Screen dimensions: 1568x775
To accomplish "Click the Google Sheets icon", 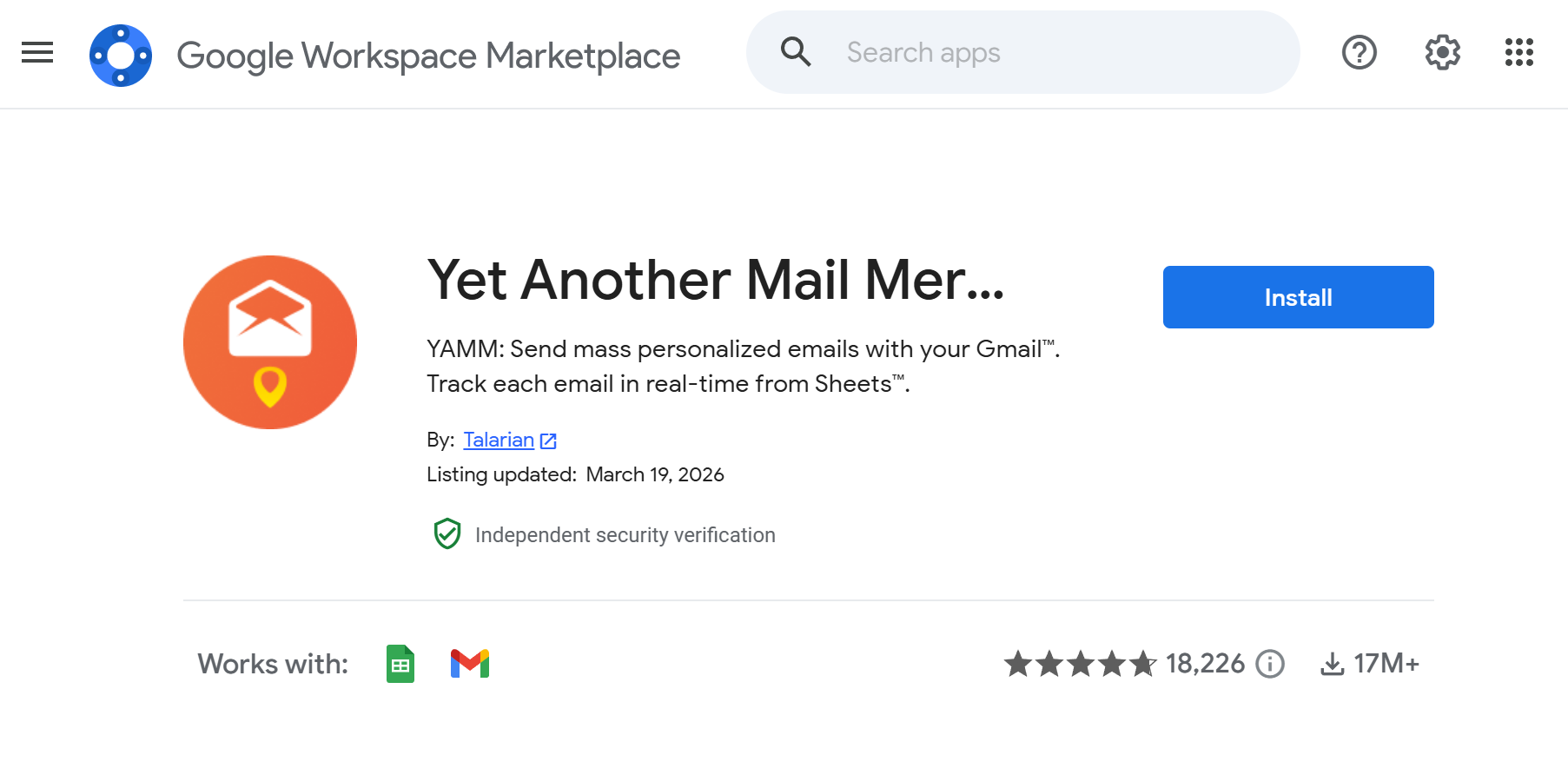I will coord(400,664).
